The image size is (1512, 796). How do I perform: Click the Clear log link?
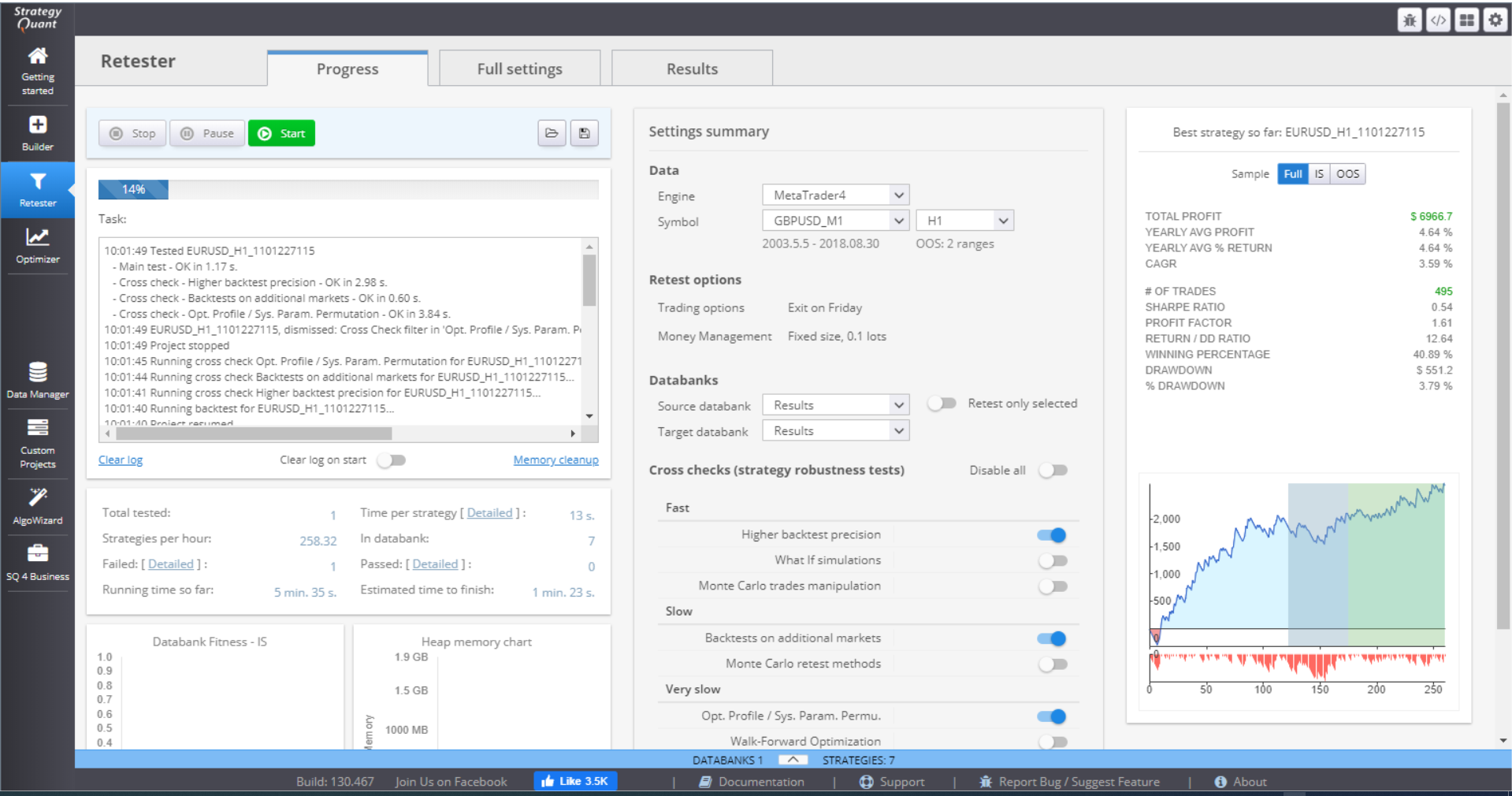click(x=121, y=460)
